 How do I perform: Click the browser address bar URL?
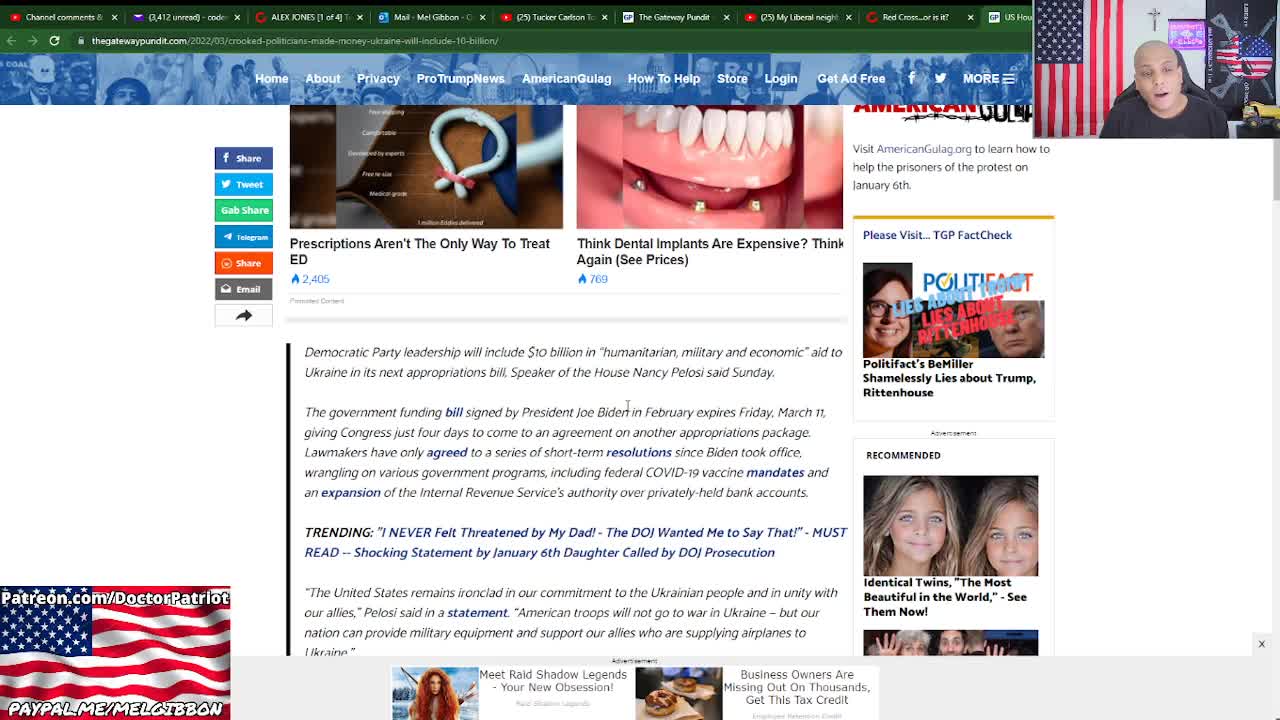[x=295, y=41]
